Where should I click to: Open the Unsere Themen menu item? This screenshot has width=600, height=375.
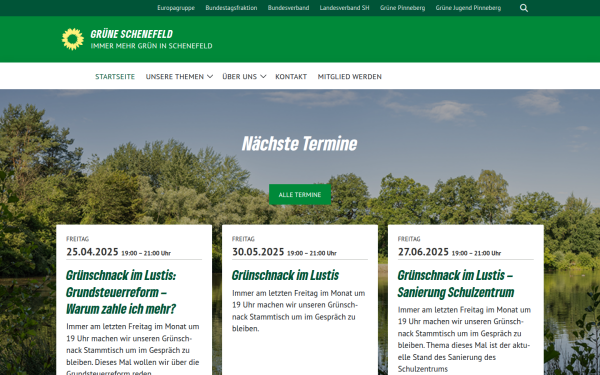174,77
